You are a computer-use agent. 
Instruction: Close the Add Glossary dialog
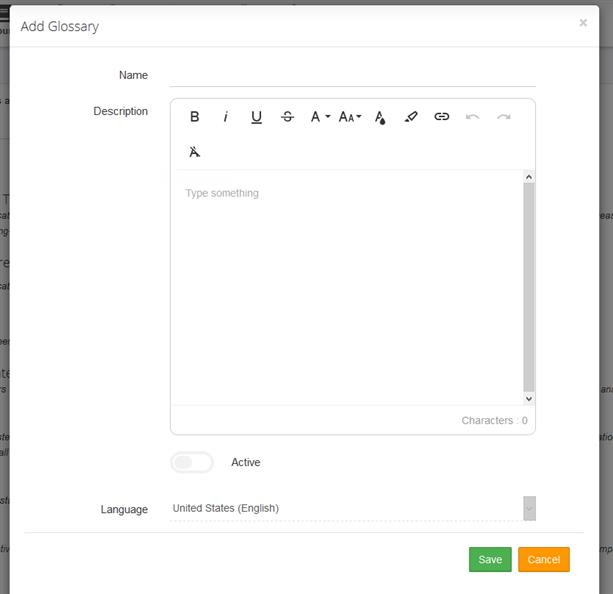pos(583,23)
